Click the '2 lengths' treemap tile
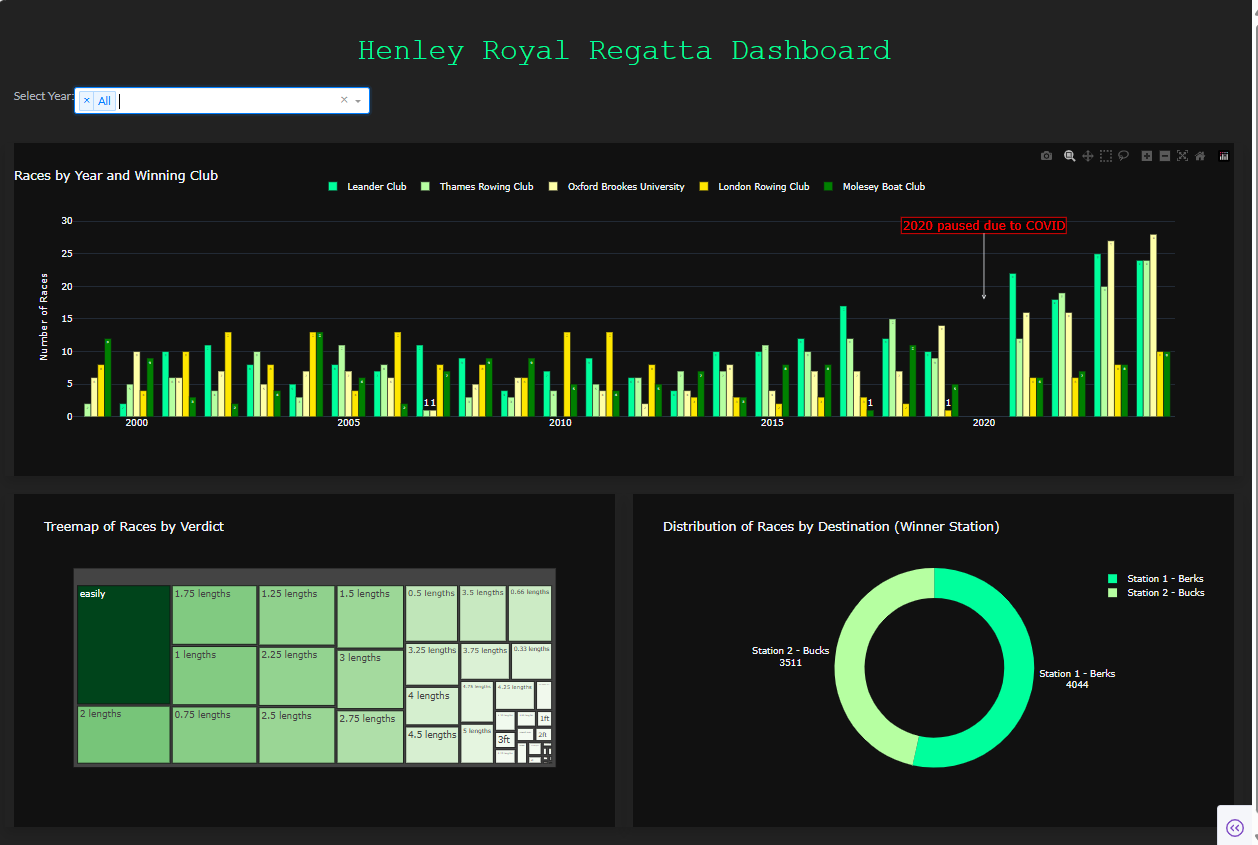Screen dimensions: 1258x845 click(x=123, y=735)
